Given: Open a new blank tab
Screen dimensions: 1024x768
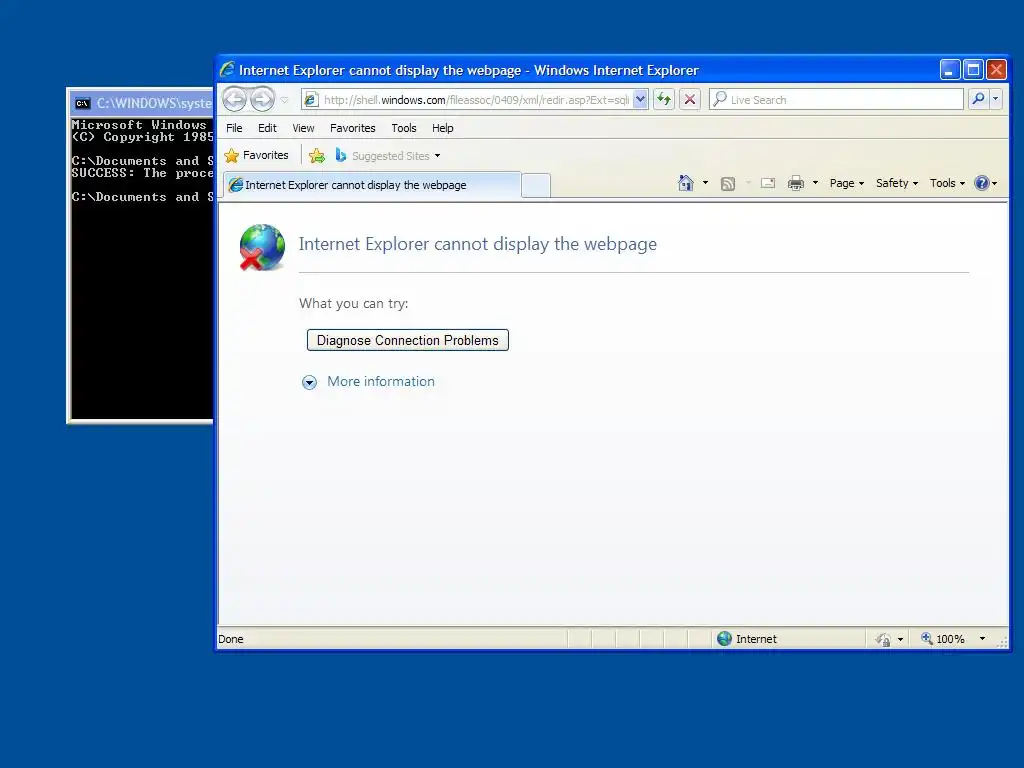Looking at the screenshot, I should (536, 185).
